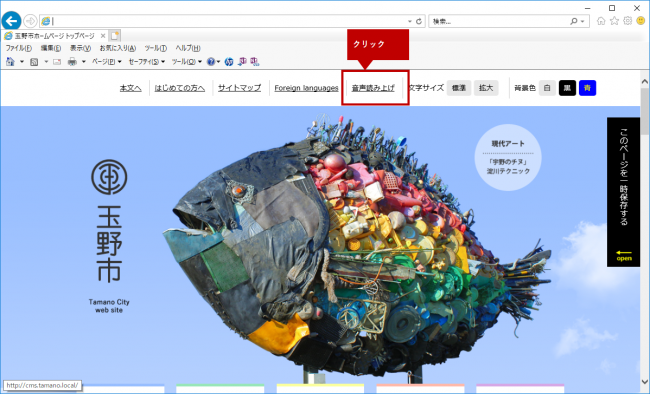650x394 pixels.
Task: Click the vertical scrollbar up arrow
Action: [645, 82]
